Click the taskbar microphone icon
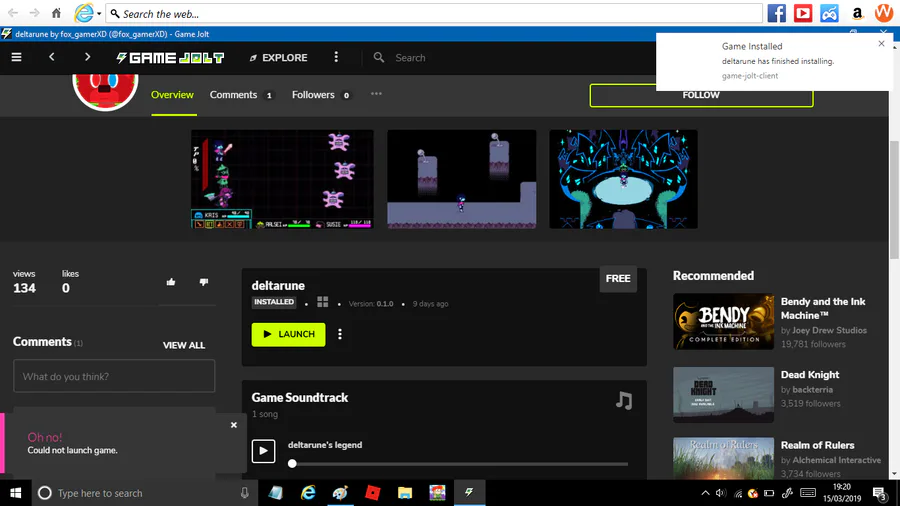 245,493
